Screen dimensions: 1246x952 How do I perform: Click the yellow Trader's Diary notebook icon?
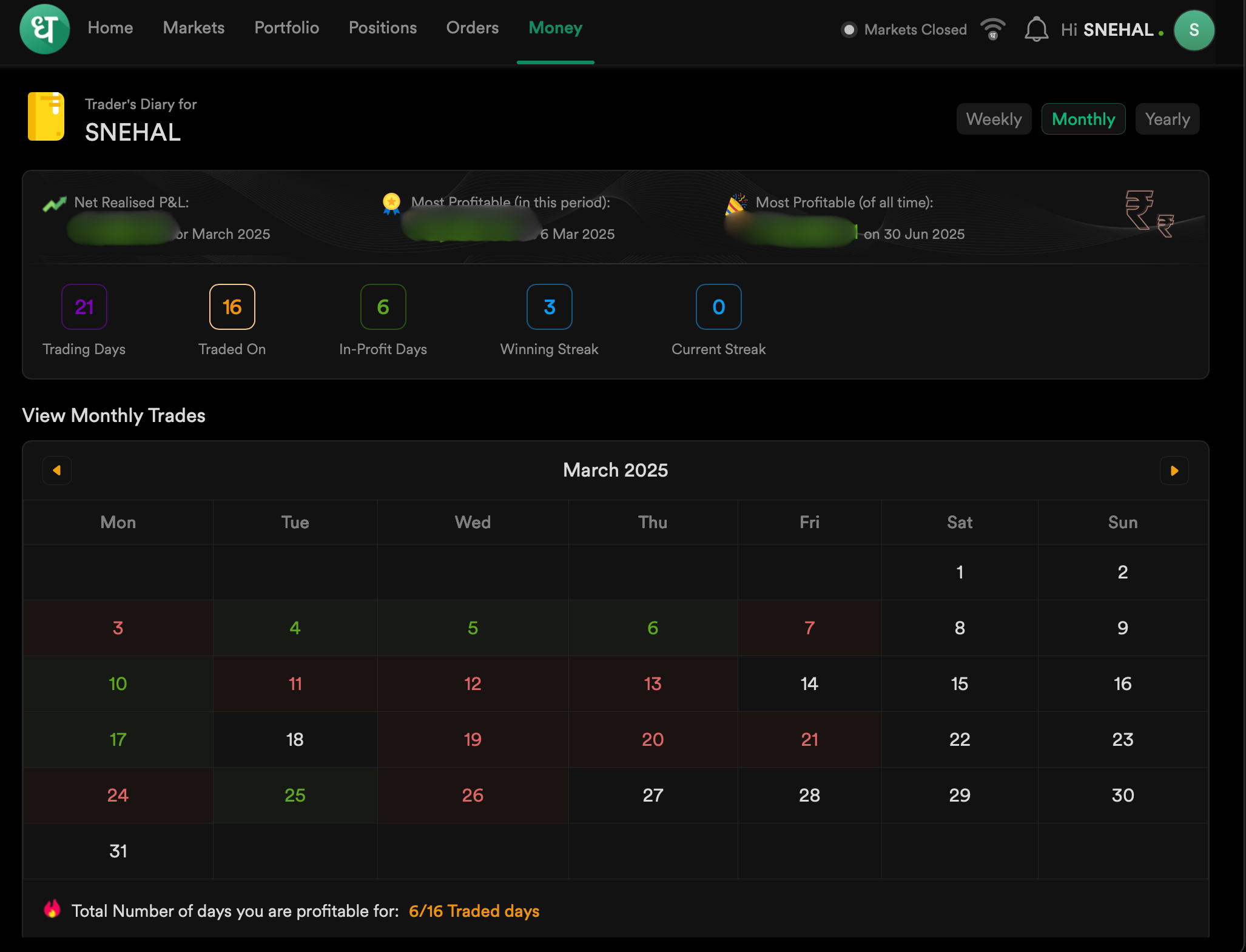point(46,116)
